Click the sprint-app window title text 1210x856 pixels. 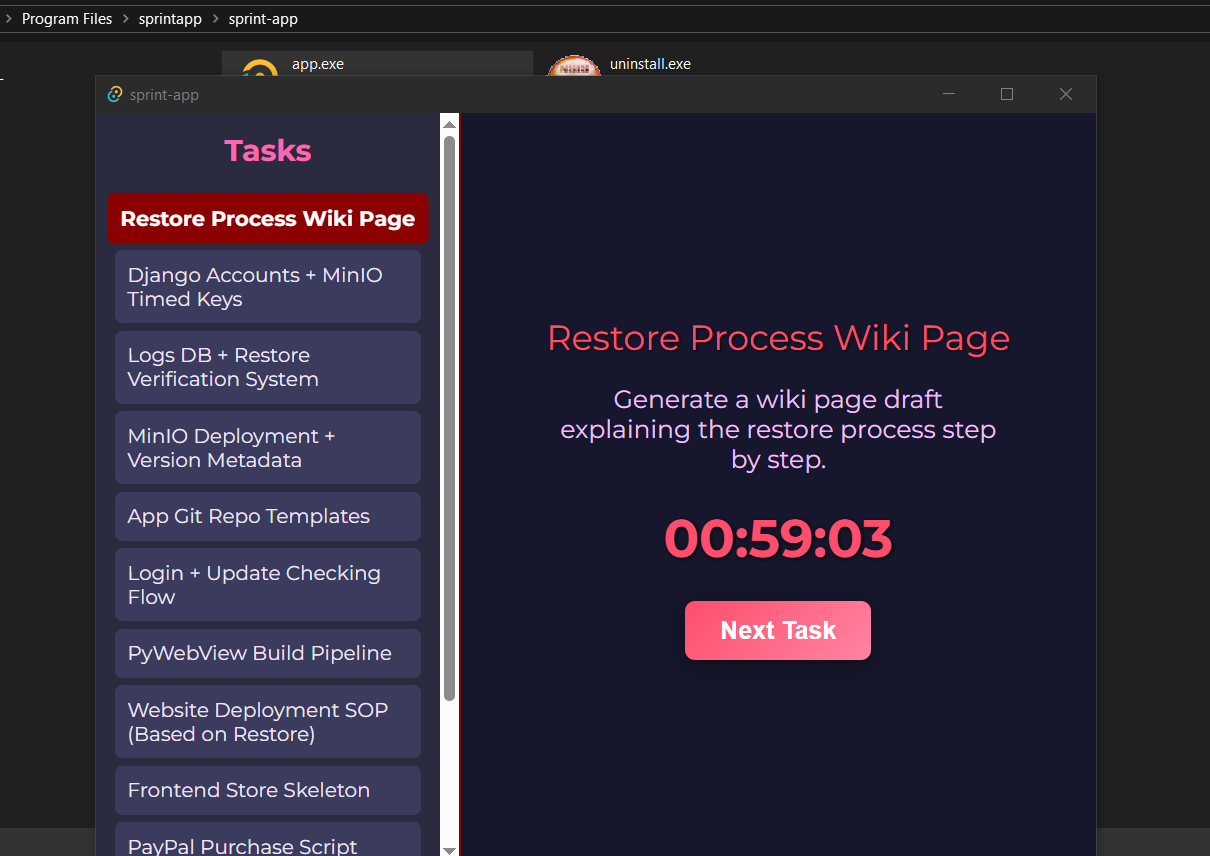[x=164, y=95]
